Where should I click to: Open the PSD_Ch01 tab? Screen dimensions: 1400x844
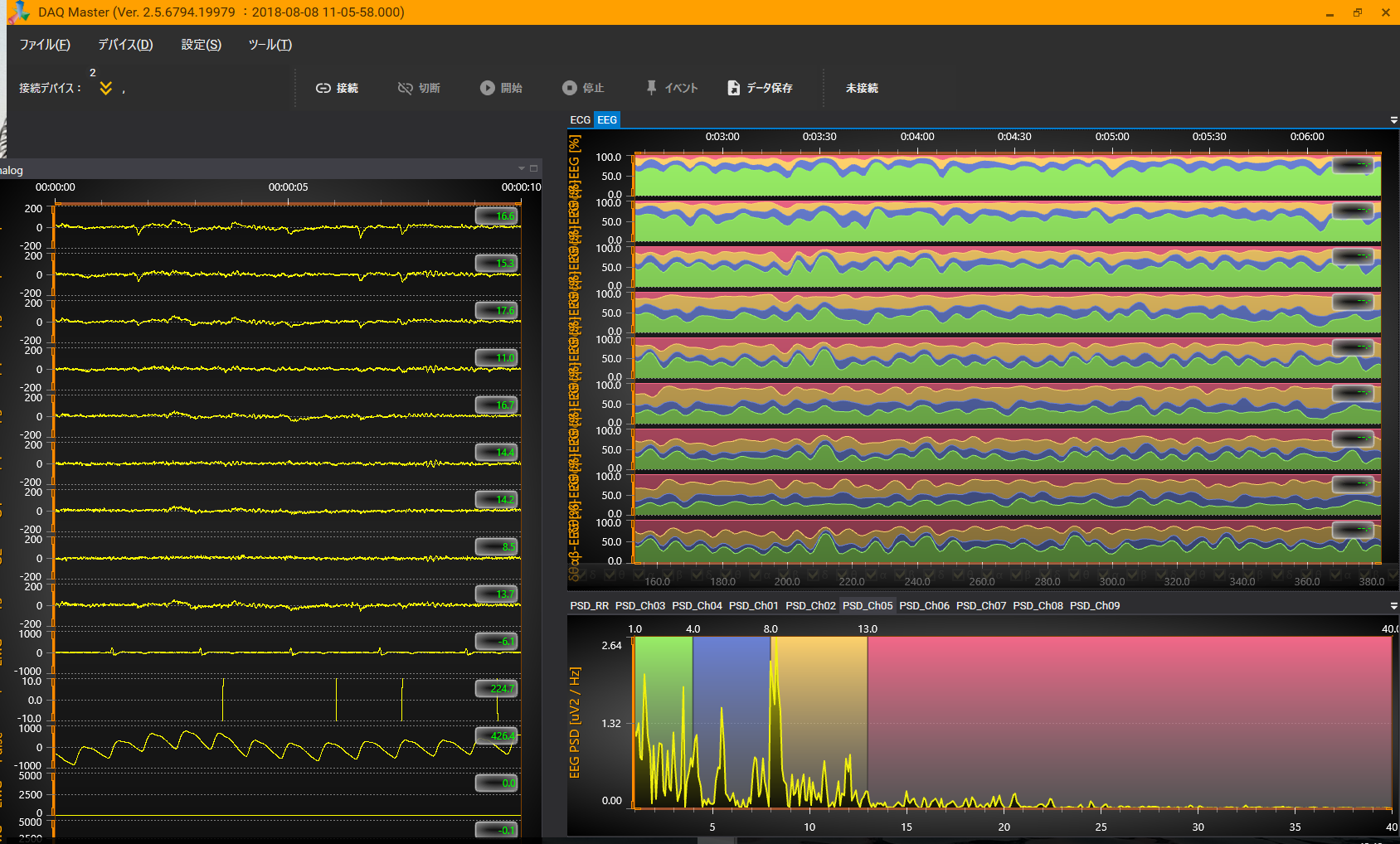(754, 606)
